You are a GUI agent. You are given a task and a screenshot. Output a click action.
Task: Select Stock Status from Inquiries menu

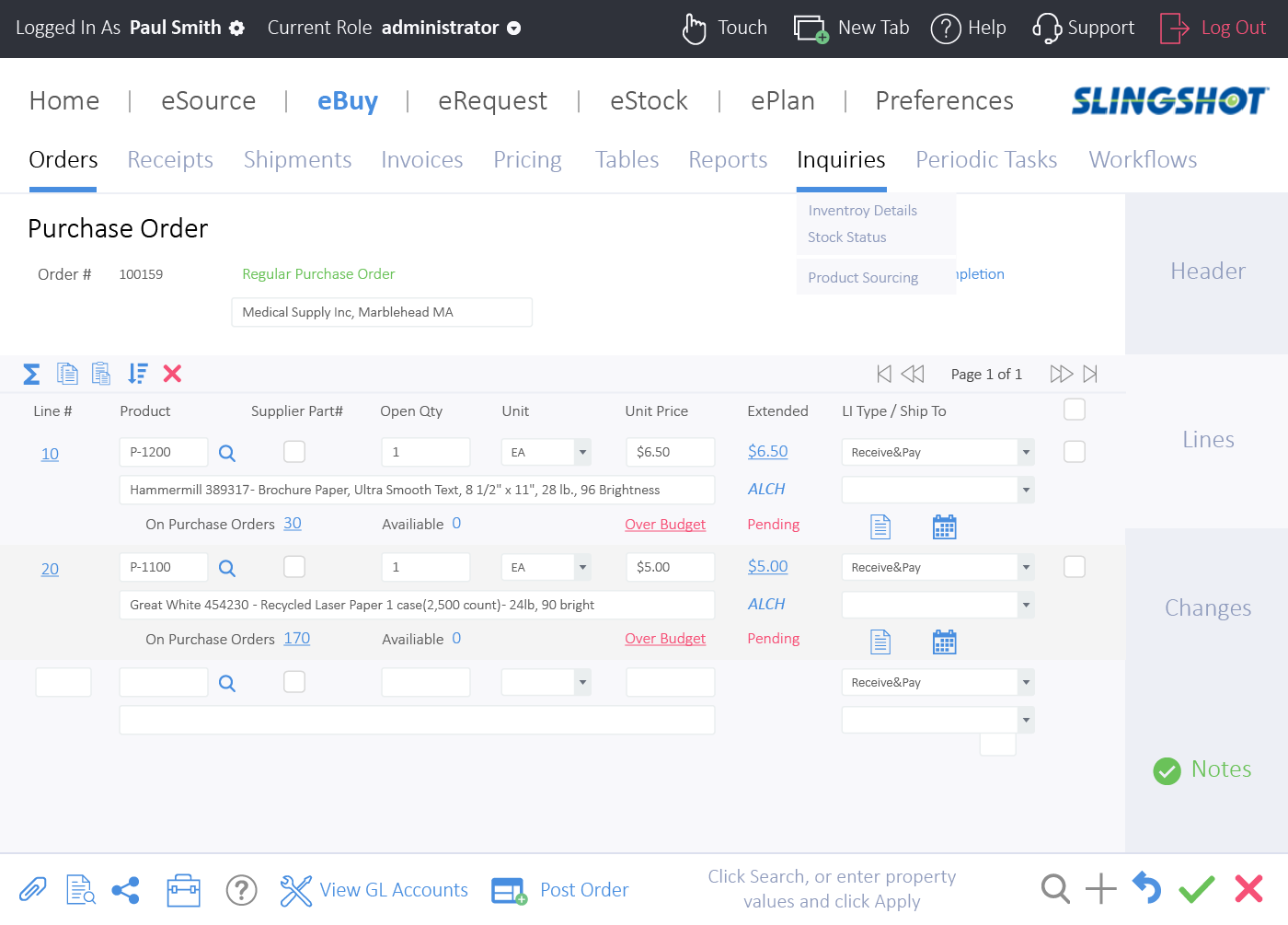click(x=846, y=237)
